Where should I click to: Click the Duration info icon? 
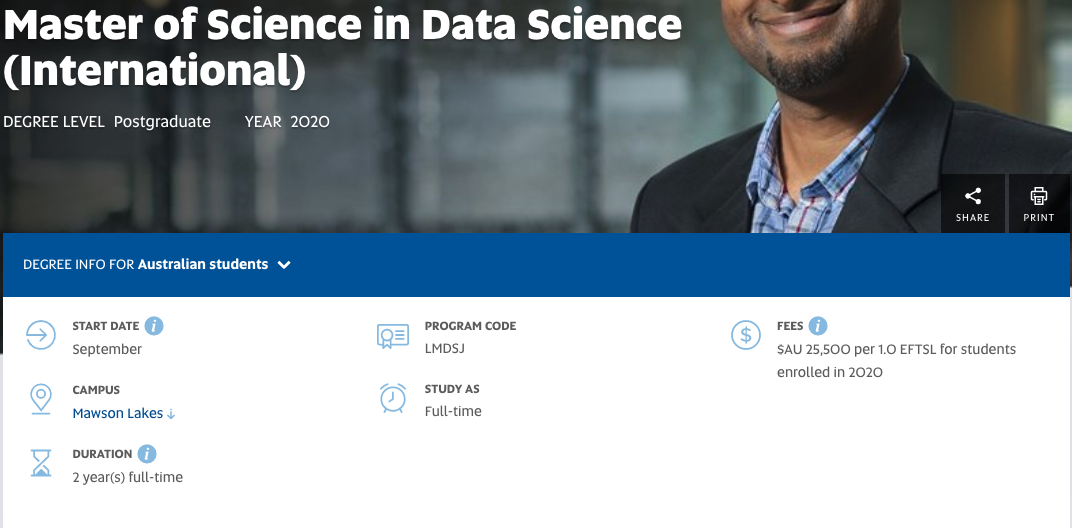(147, 454)
